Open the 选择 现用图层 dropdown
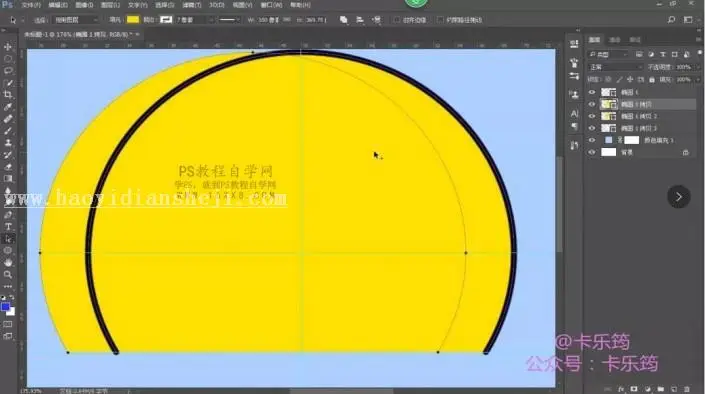 [x=76, y=20]
